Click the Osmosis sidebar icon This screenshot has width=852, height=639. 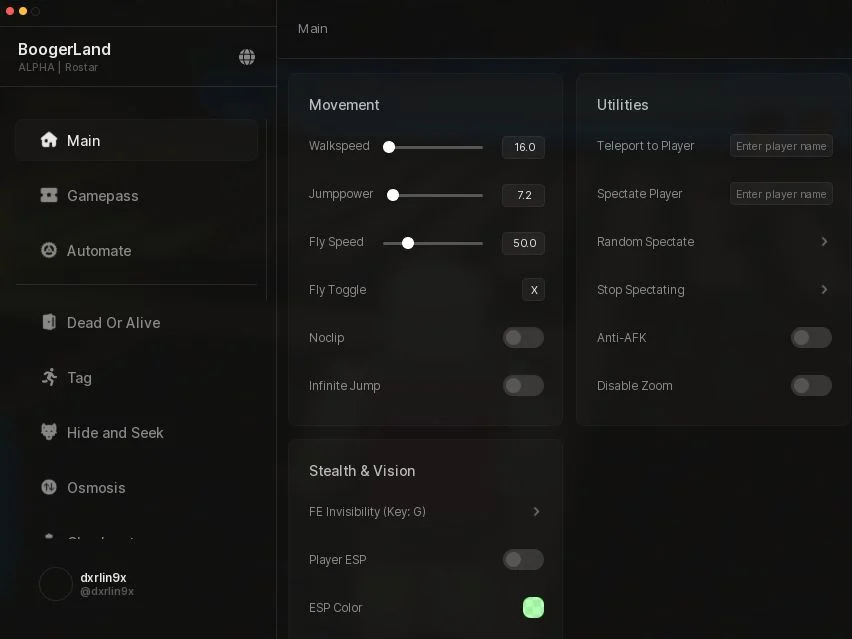point(49,487)
